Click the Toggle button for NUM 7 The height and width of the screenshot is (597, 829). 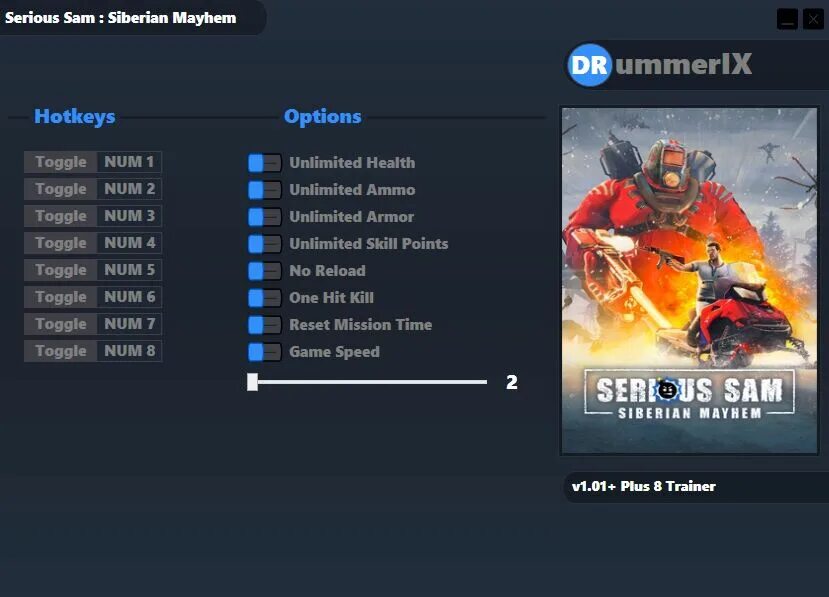pyautogui.click(x=60, y=324)
